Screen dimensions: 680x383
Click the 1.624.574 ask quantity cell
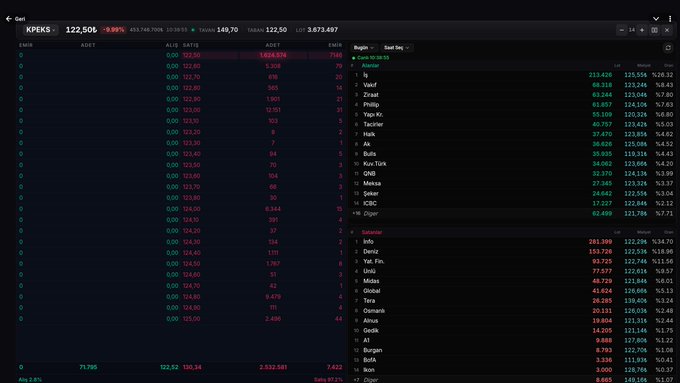tap(273, 55)
